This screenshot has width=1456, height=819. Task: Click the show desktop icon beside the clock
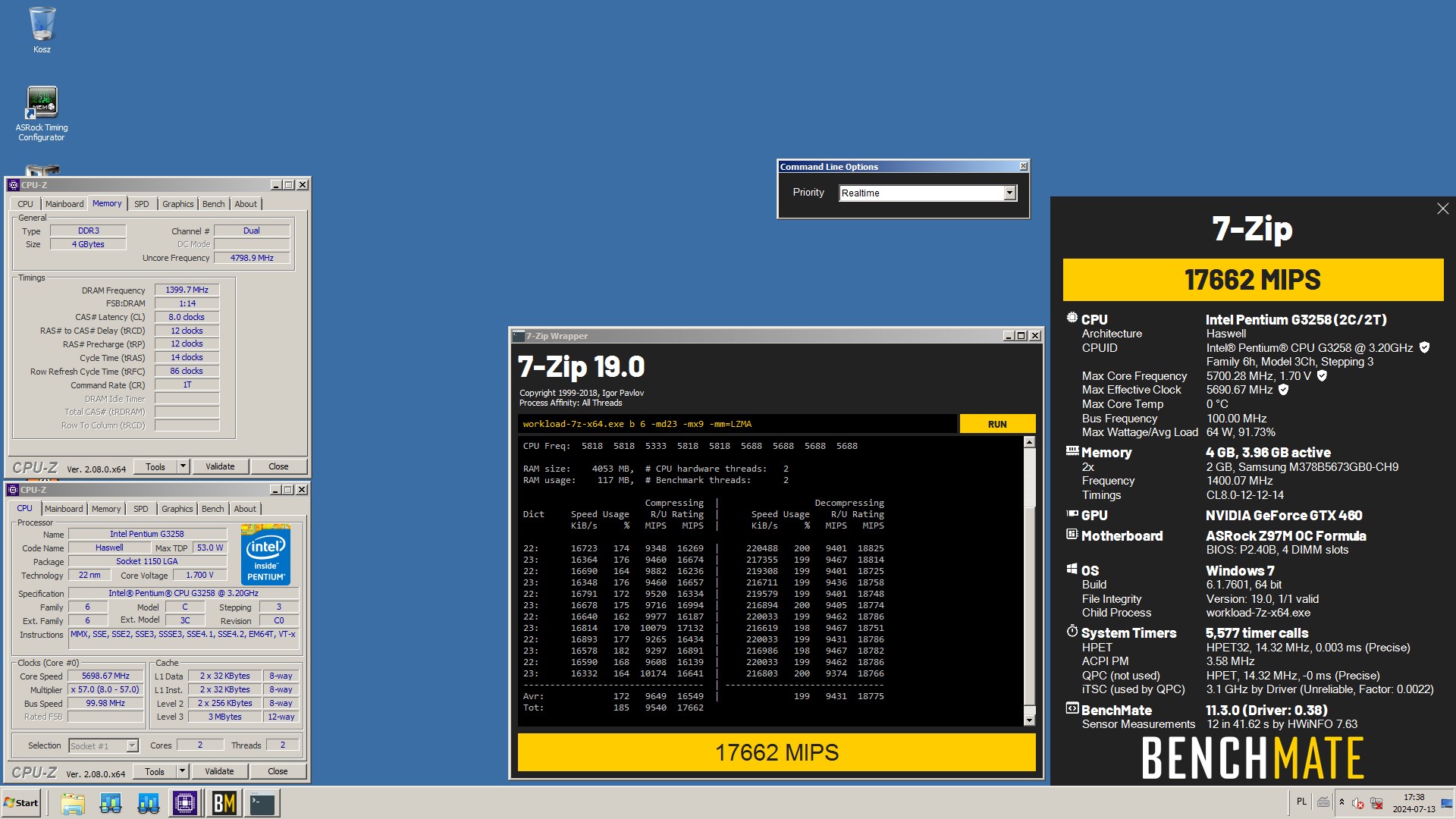pos(1447,803)
